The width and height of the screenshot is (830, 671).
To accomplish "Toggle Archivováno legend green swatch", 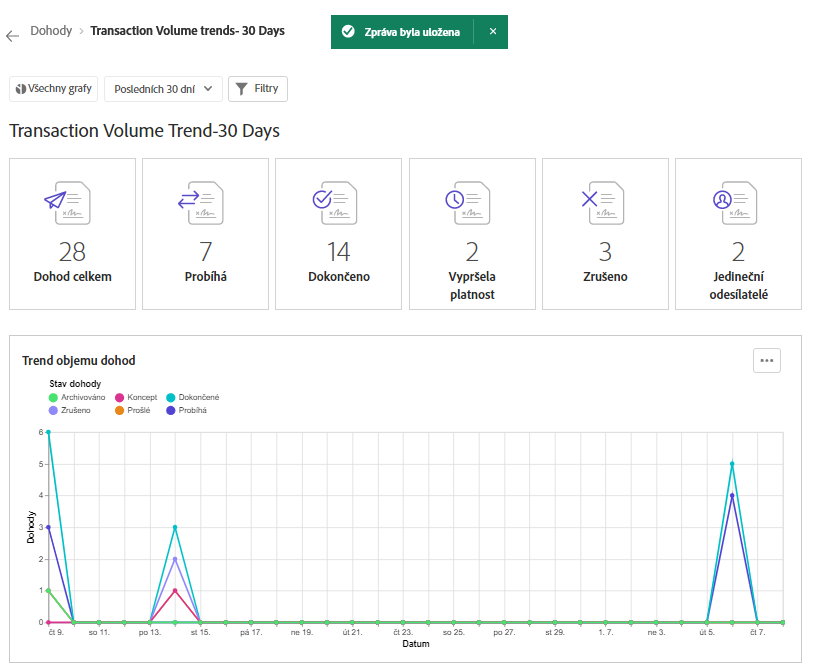I will coord(53,397).
